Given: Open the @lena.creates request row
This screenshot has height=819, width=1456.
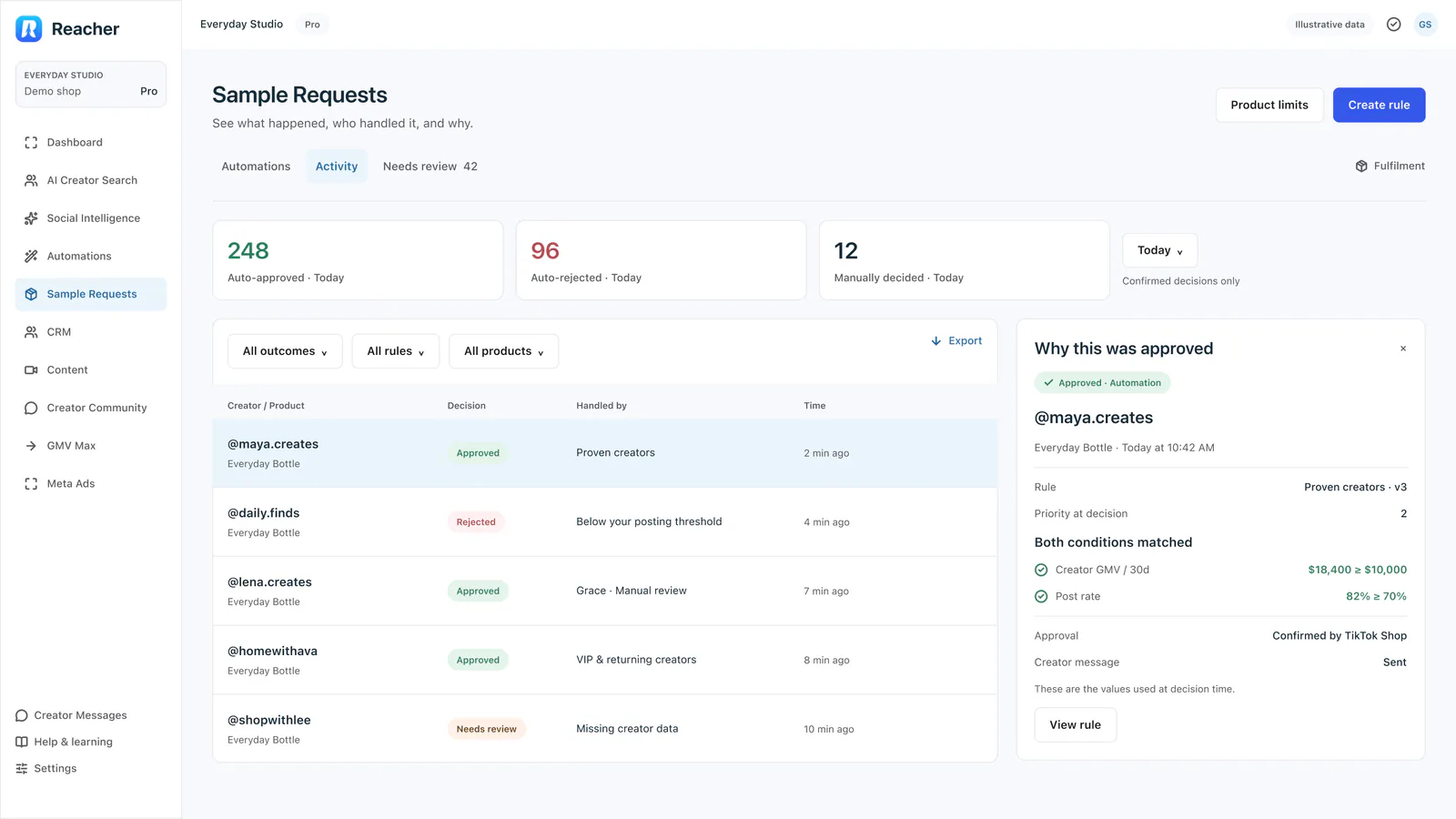Looking at the screenshot, I should 605,591.
